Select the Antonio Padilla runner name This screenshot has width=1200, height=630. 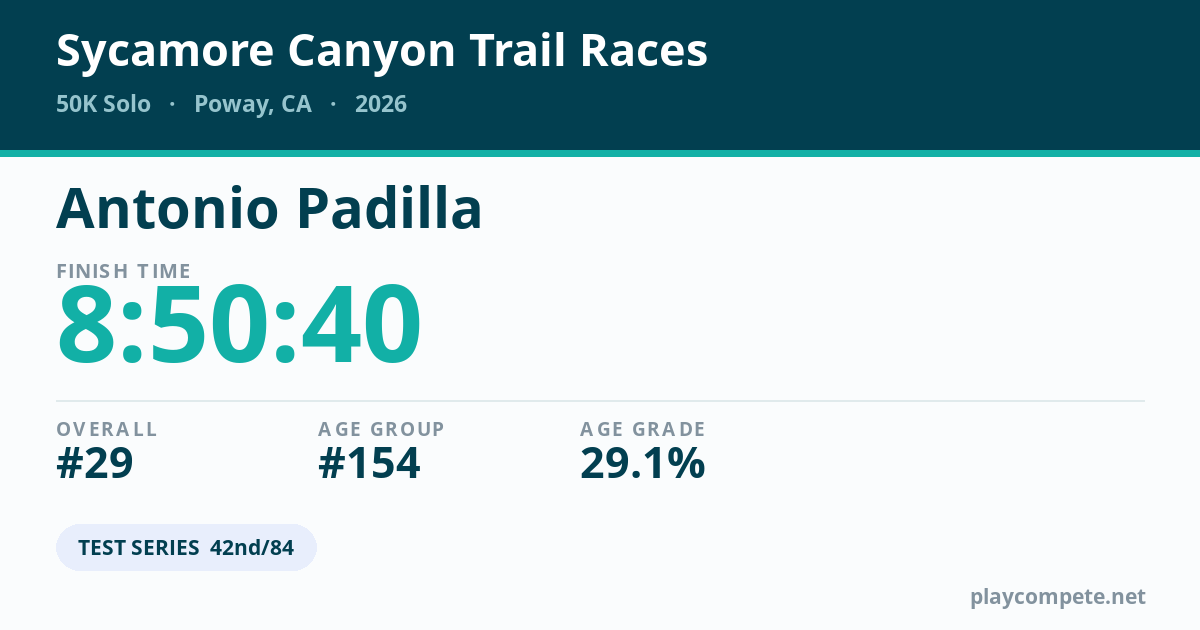(x=269, y=209)
